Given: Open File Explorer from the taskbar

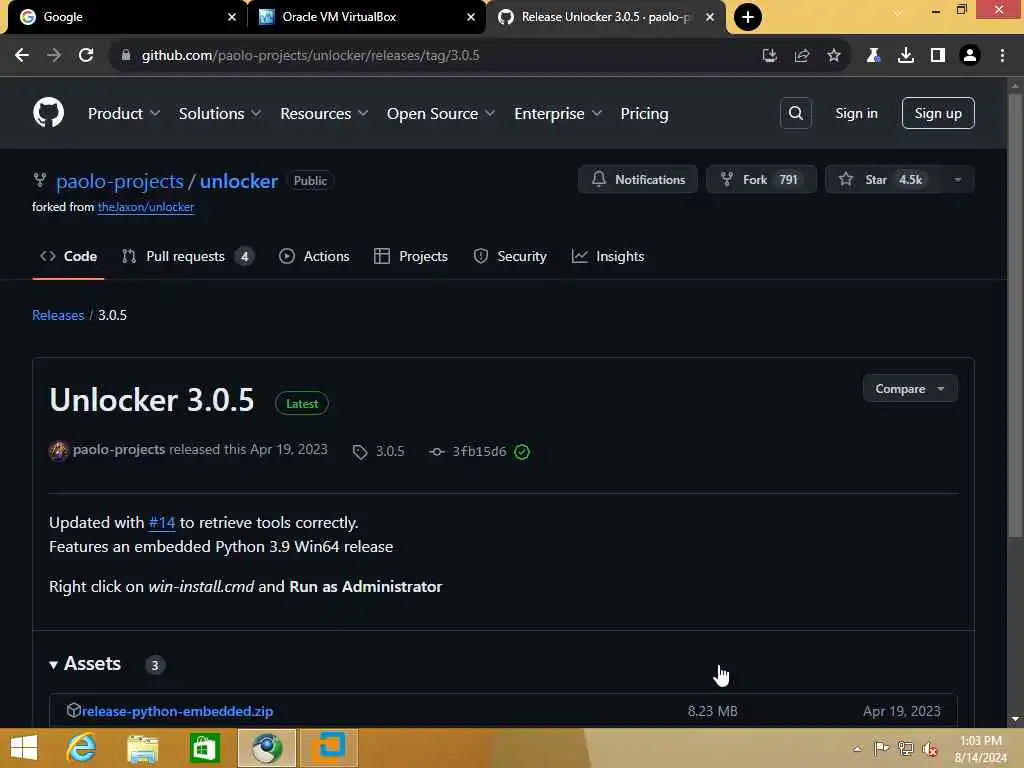Looking at the screenshot, I should point(142,748).
